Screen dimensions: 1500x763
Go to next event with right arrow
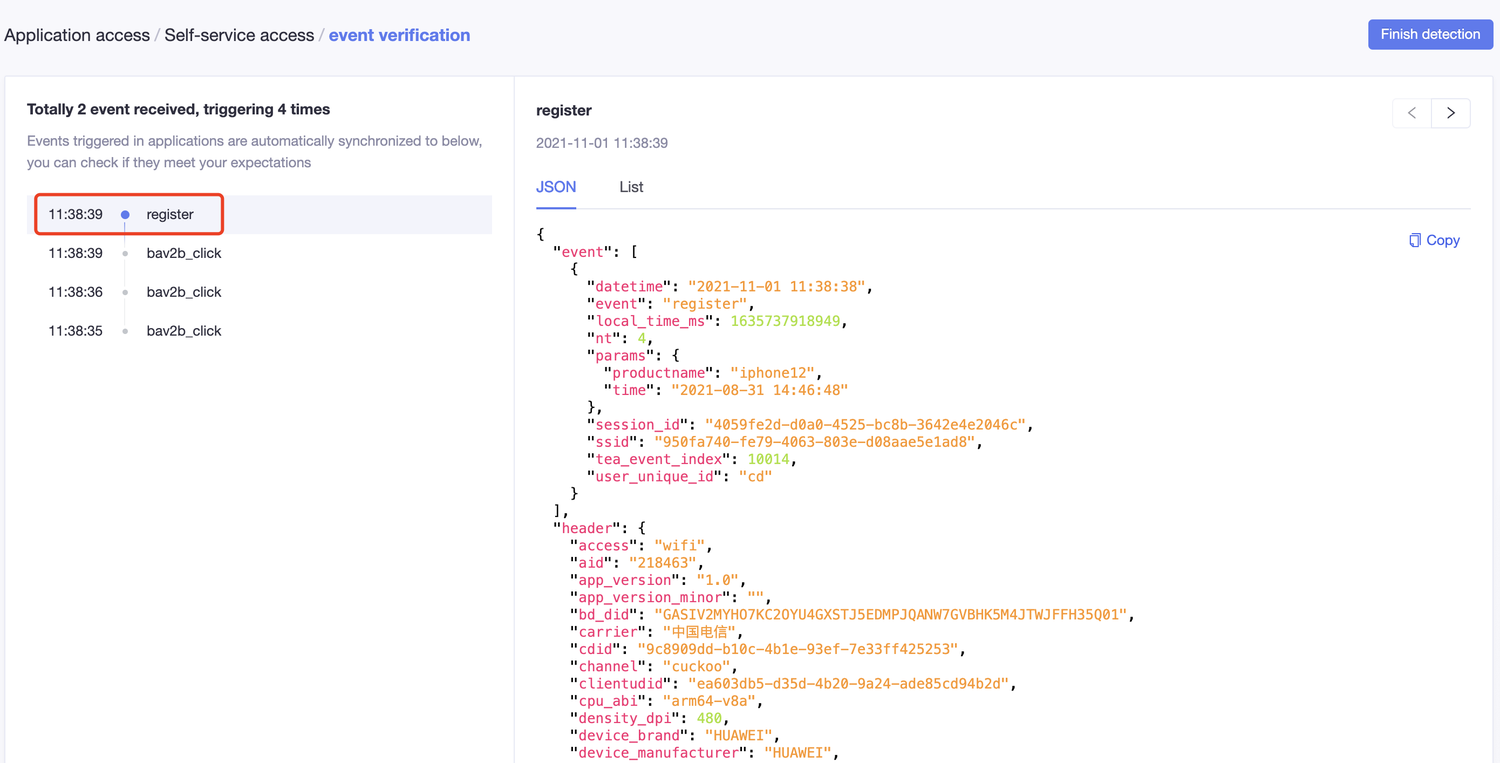1450,113
